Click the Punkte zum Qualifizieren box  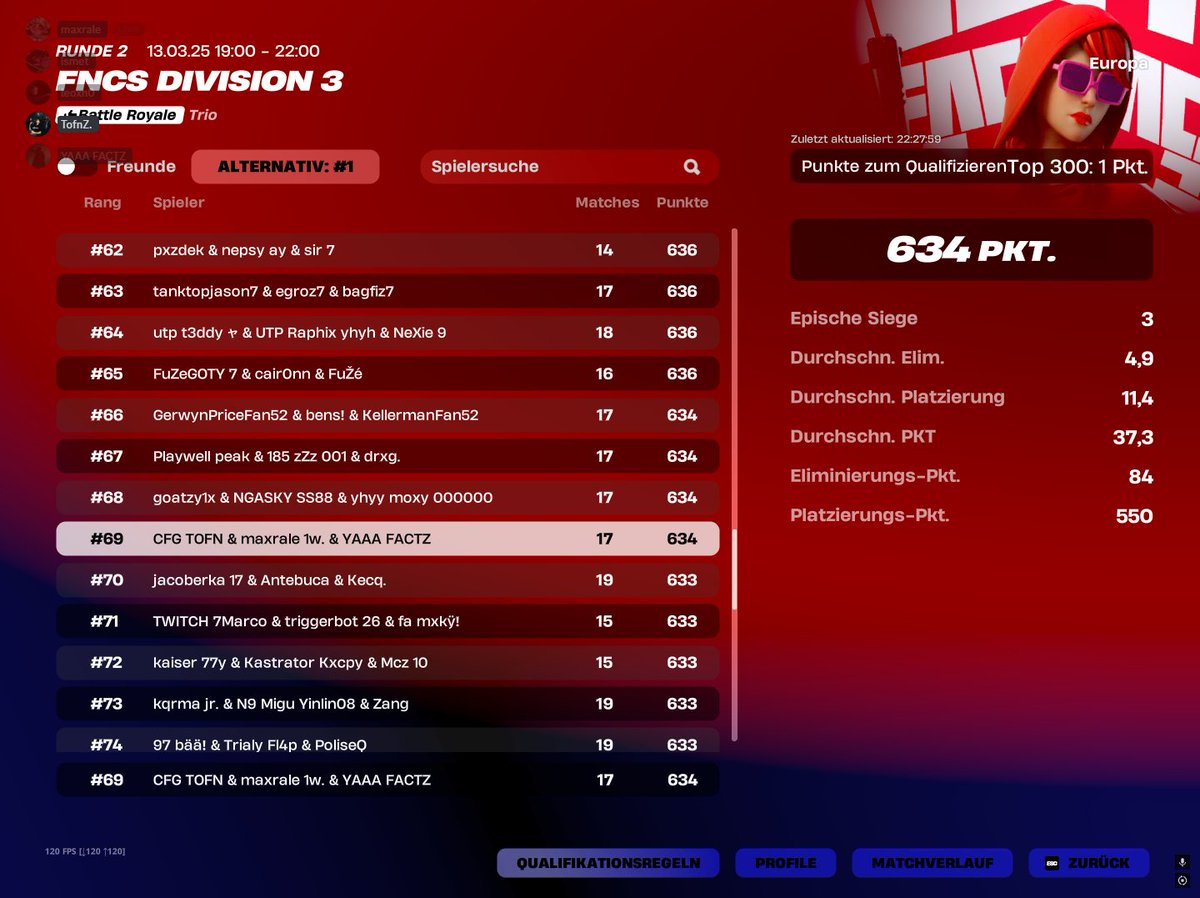point(971,167)
